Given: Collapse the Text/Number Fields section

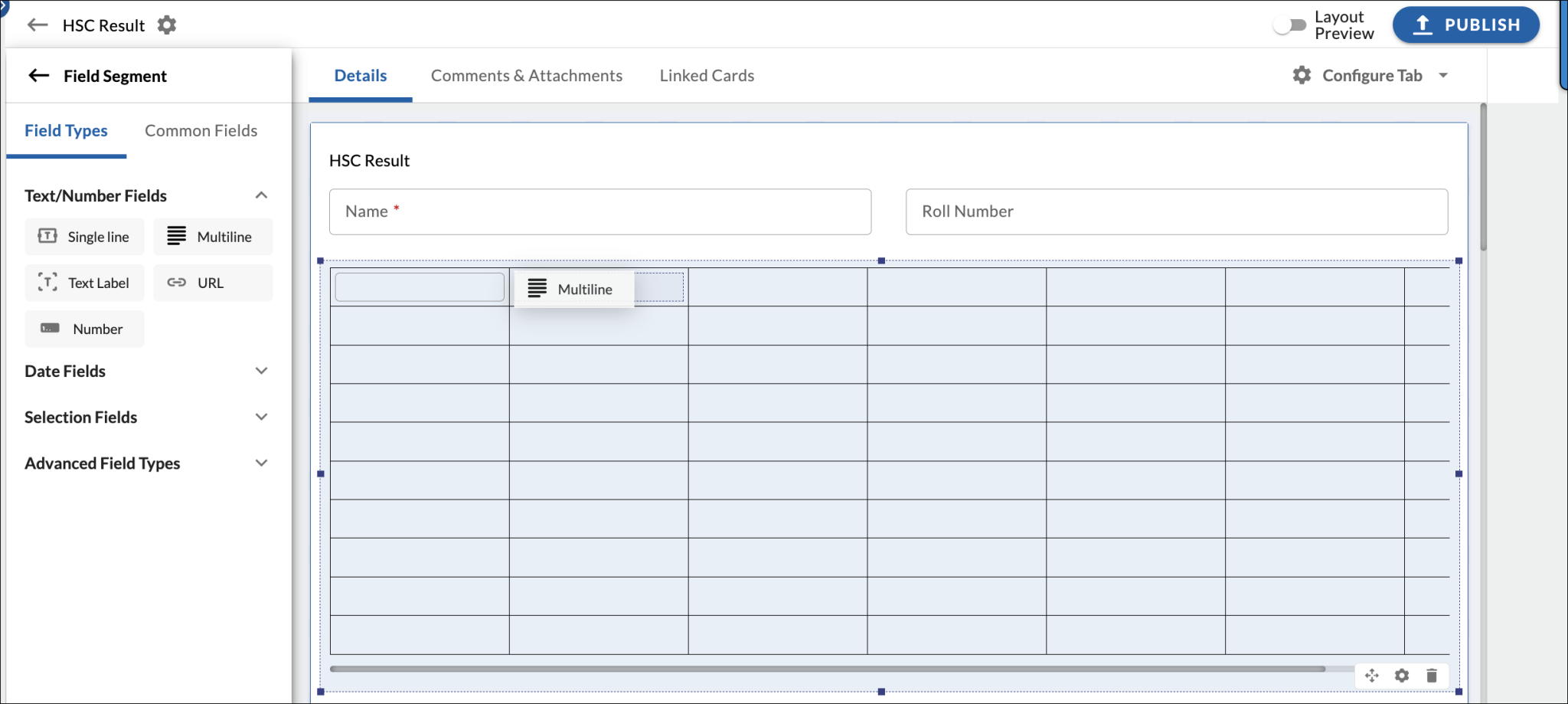Looking at the screenshot, I should click(x=261, y=195).
